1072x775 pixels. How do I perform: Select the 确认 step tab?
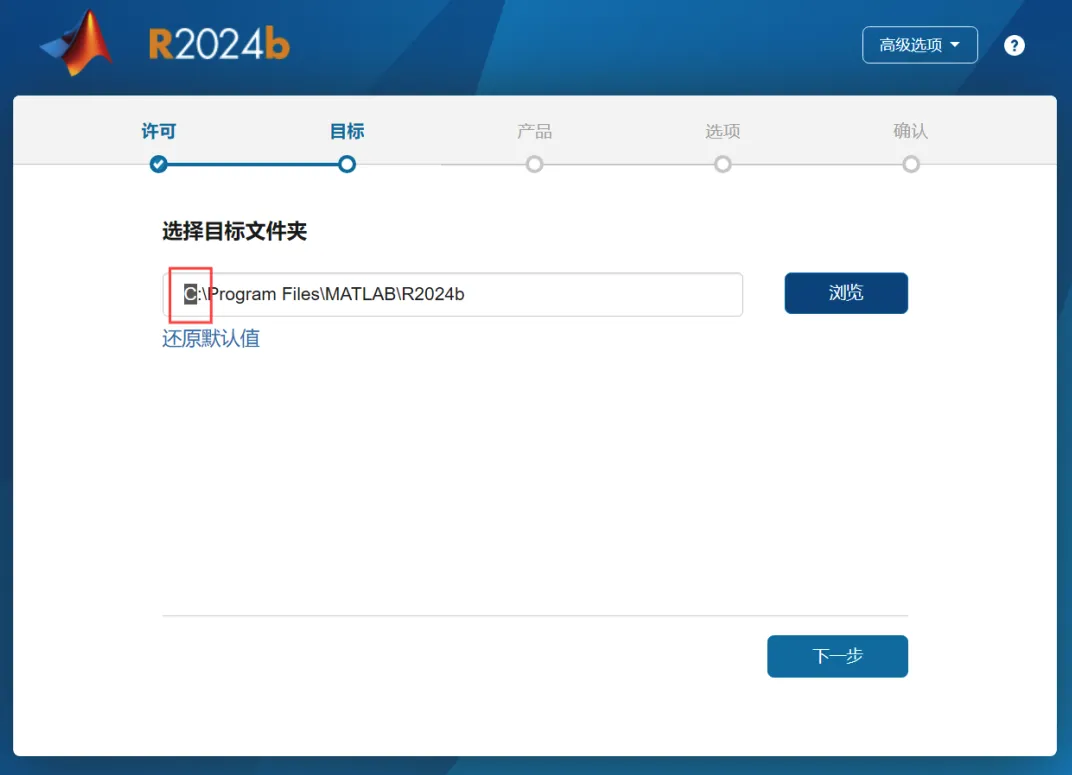[911, 131]
